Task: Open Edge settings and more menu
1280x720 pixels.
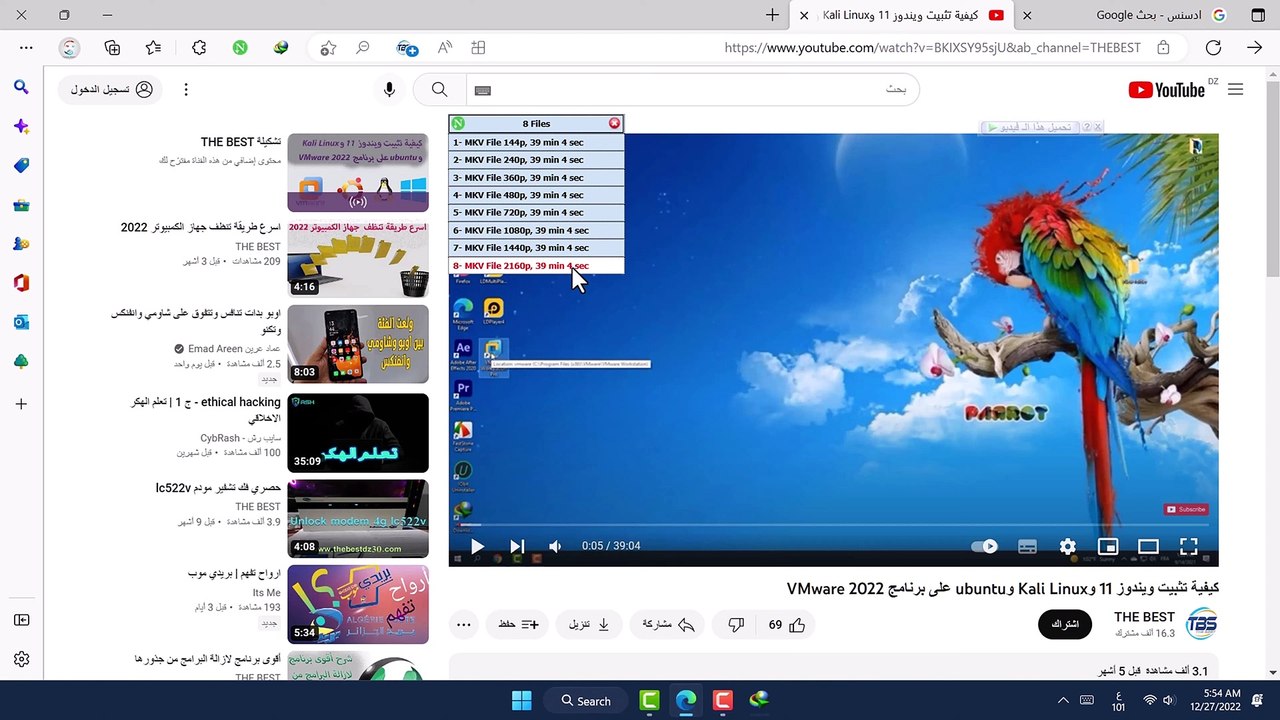Action: (x=26, y=48)
